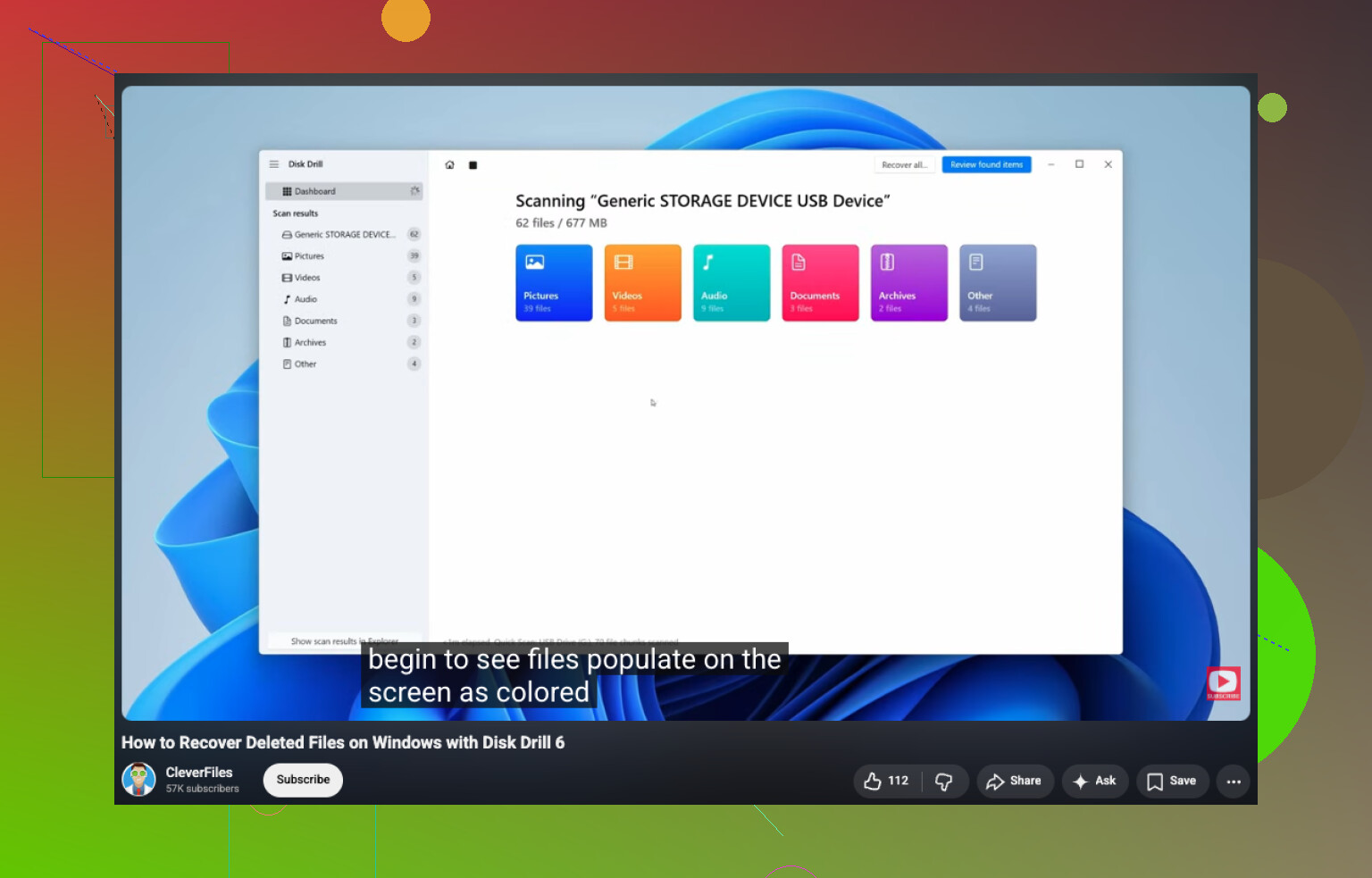Screen dimensions: 1372x878
Task: Click the sidebar Archives icon
Action: point(287,342)
